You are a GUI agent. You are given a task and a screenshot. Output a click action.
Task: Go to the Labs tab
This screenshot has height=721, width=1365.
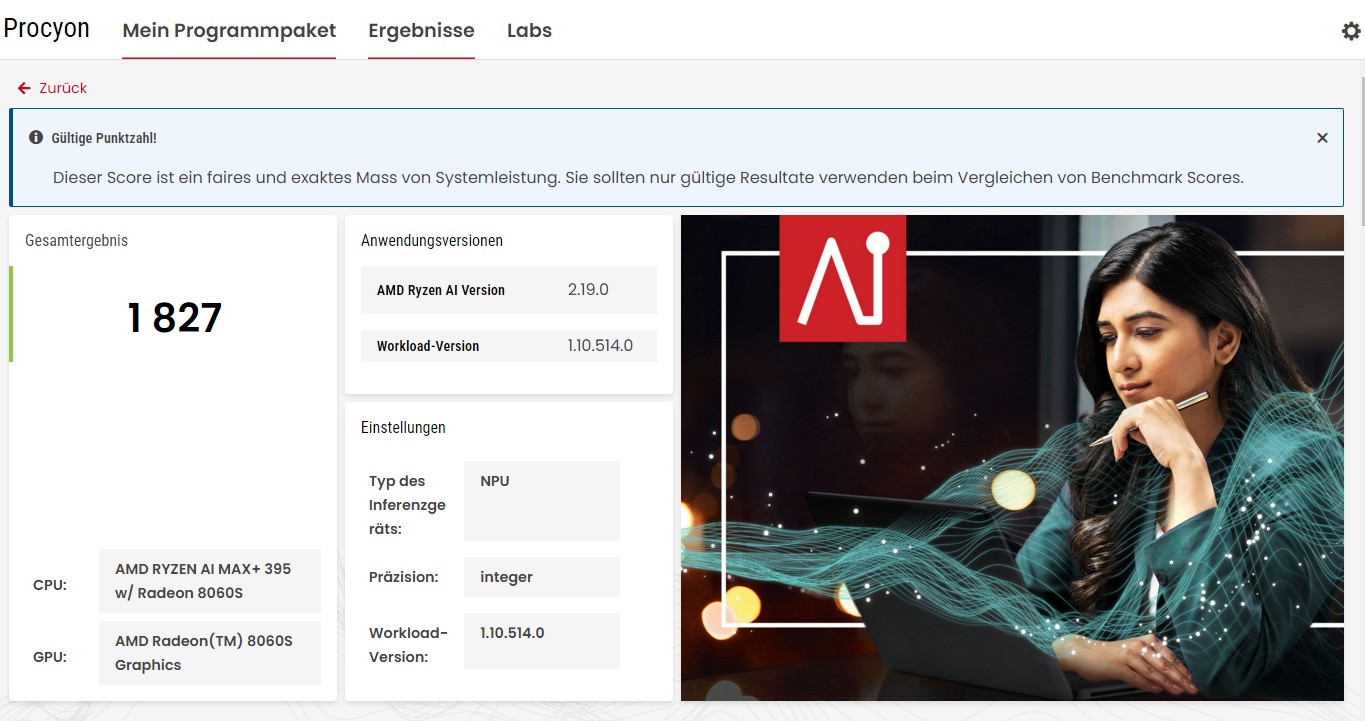[x=529, y=31]
